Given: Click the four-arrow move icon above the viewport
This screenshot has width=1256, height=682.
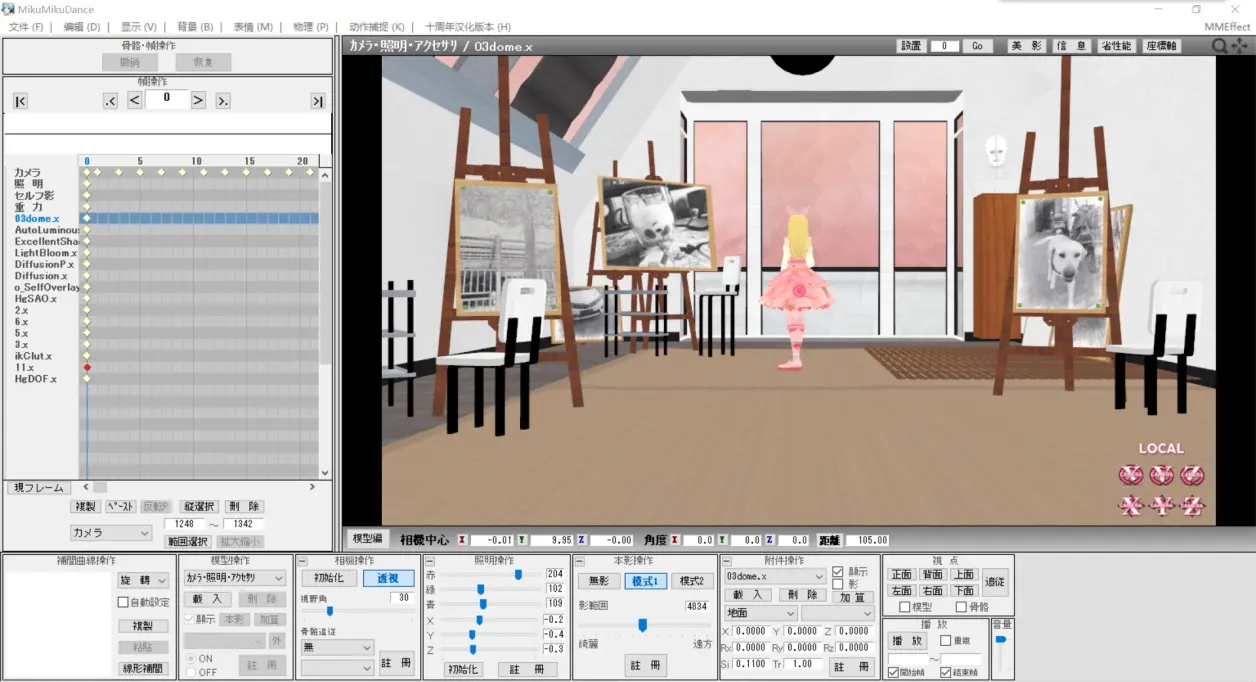Looking at the screenshot, I should (1241, 46).
